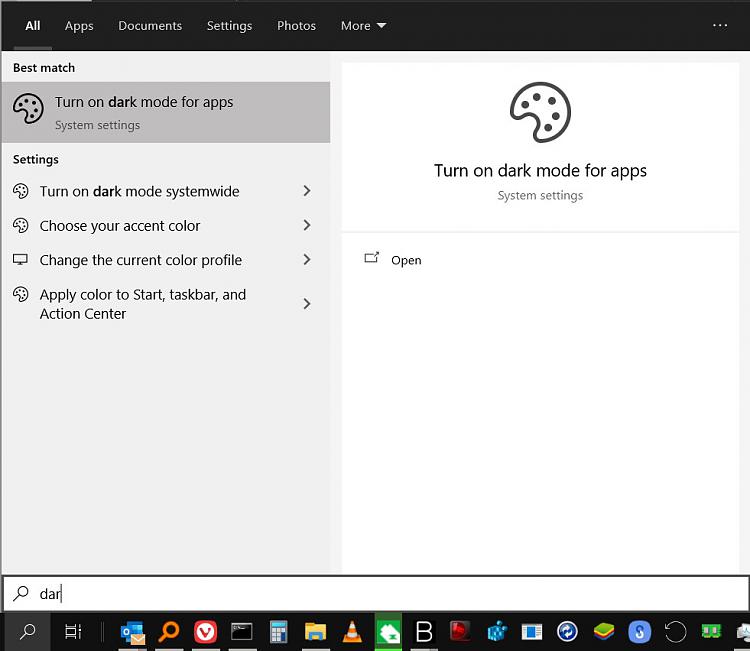Open the three-dots options menu
The height and width of the screenshot is (651, 750).
(720, 25)
